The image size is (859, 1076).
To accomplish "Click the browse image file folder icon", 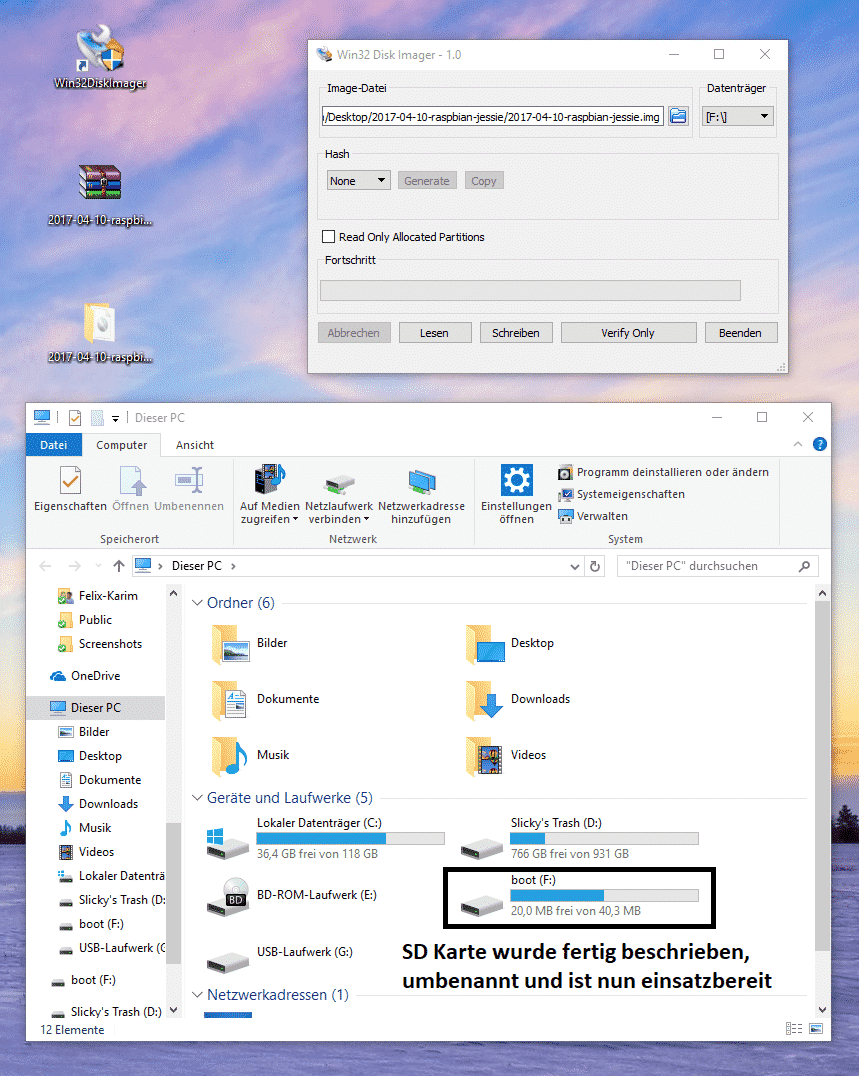I will tap(679, 117).
